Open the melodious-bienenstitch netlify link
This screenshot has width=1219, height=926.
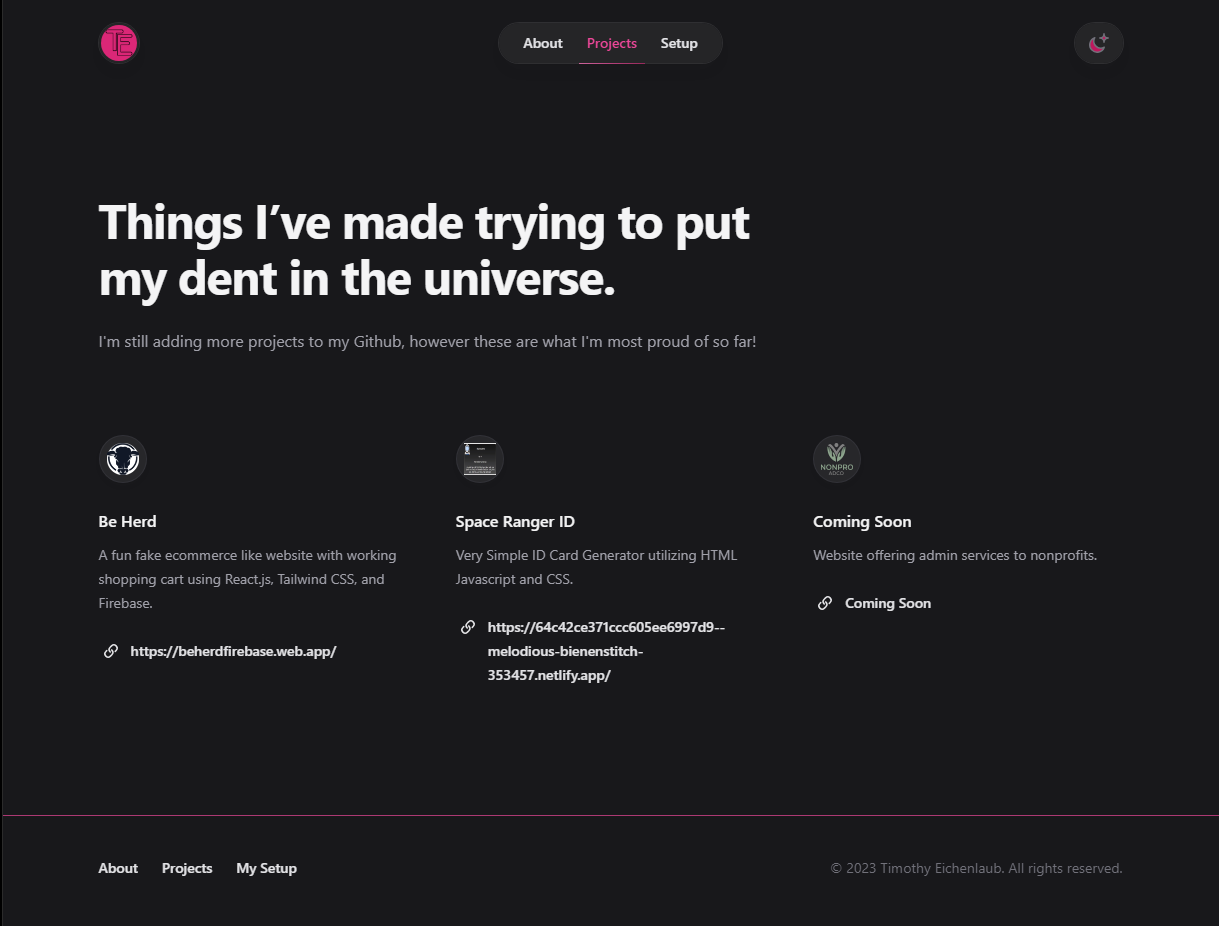[x=605, y=650]
